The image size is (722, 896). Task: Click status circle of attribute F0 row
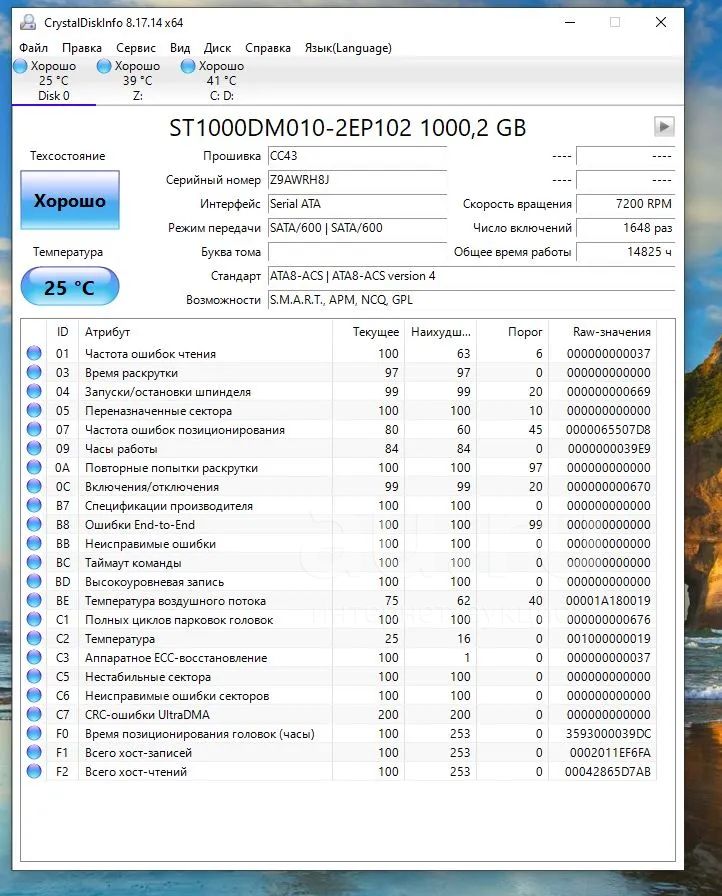click(x=34, y=733)
